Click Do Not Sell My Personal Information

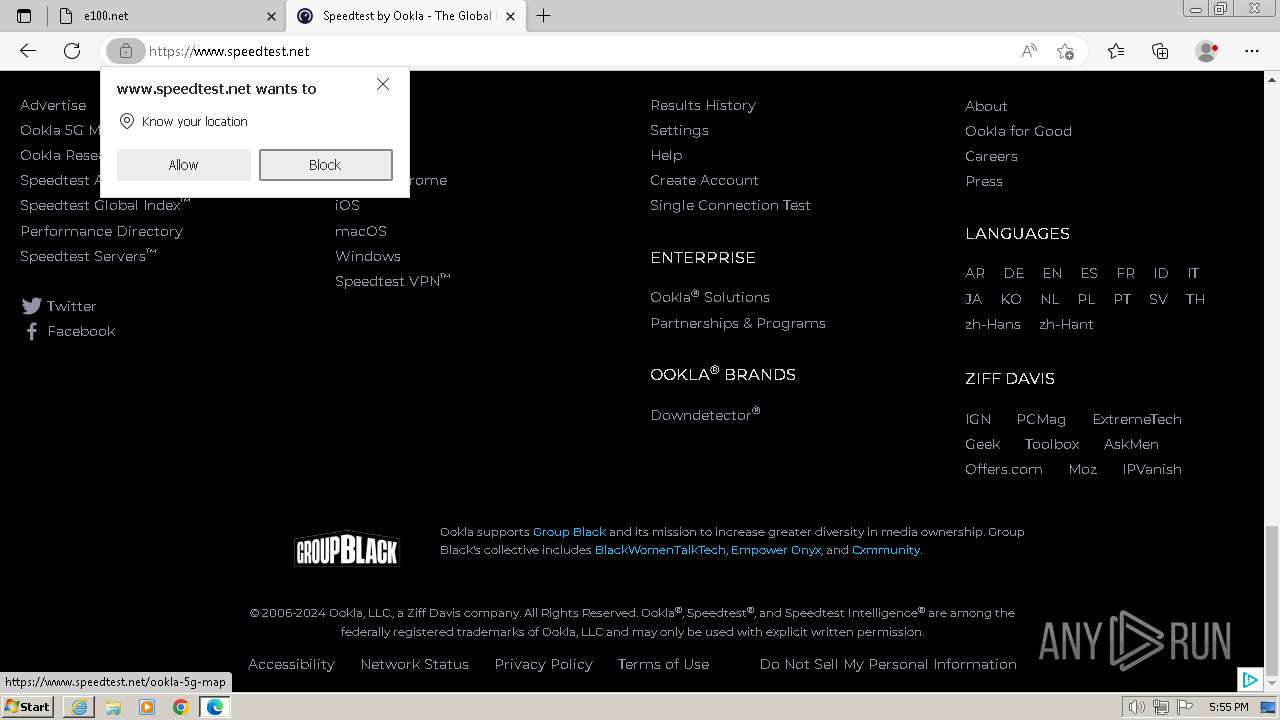tap(888, 664)
